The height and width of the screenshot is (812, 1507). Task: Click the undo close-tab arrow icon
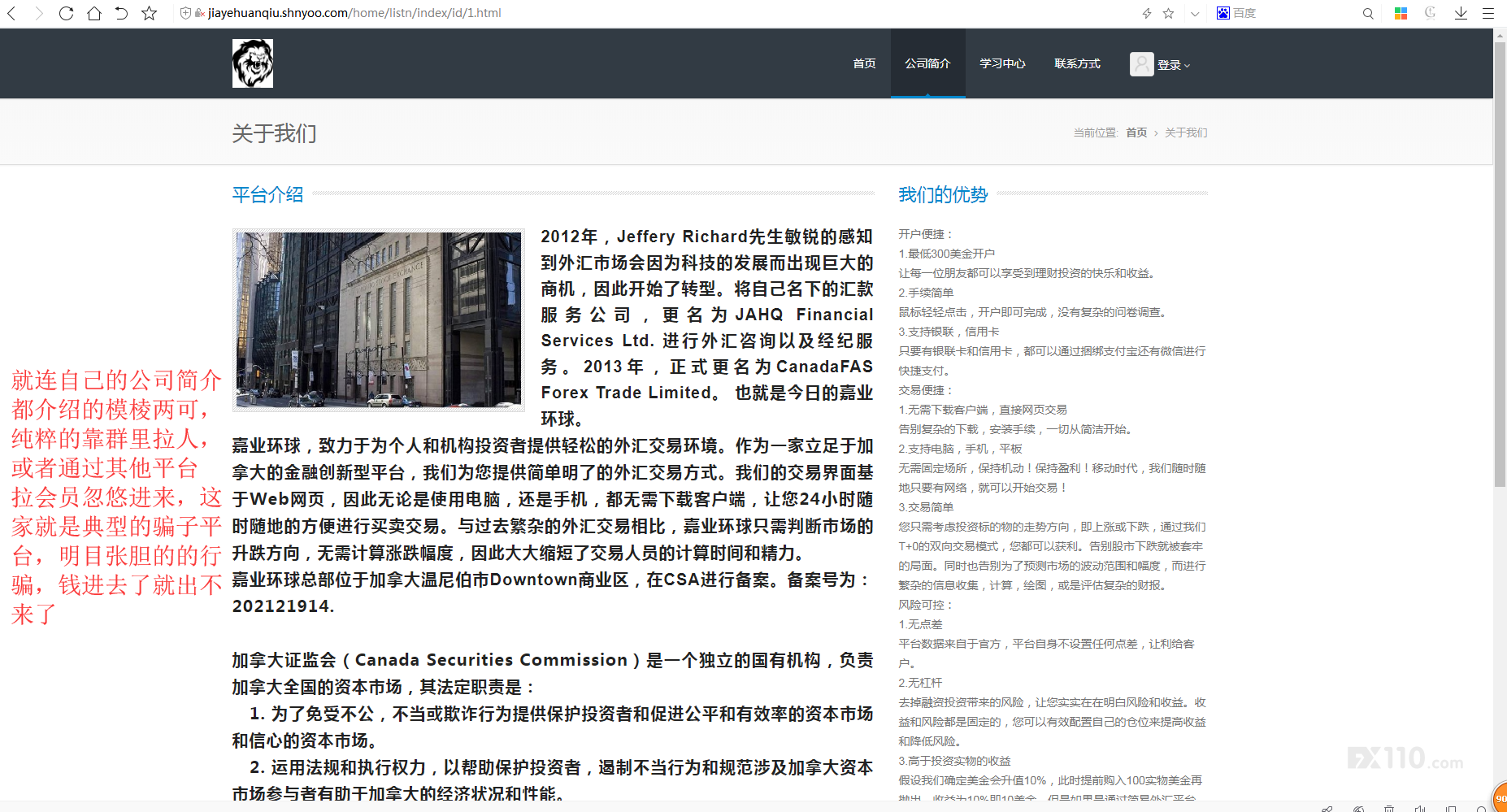(x=121, y=13)
